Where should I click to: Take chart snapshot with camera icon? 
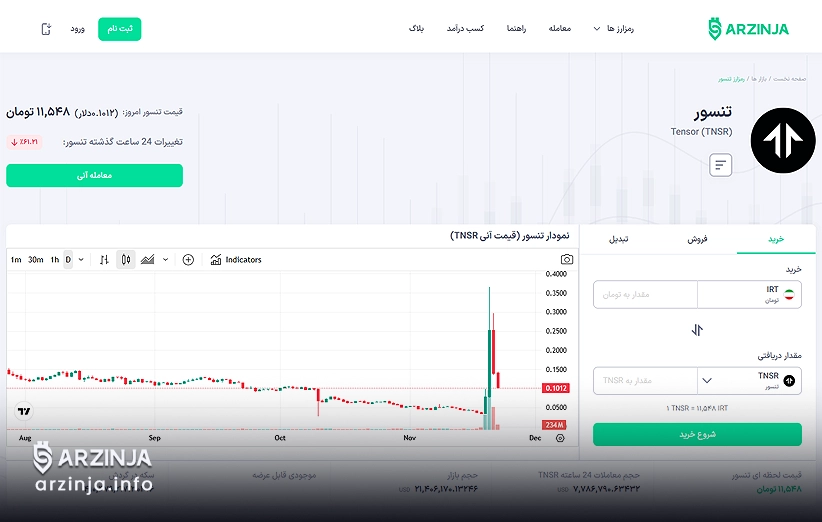tap(567, 259)
